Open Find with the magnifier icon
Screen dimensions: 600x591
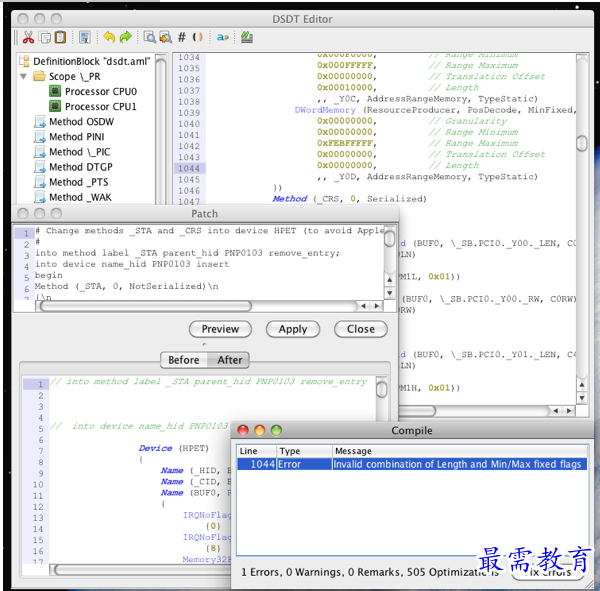pyautogui.click(x=149, y=37)
